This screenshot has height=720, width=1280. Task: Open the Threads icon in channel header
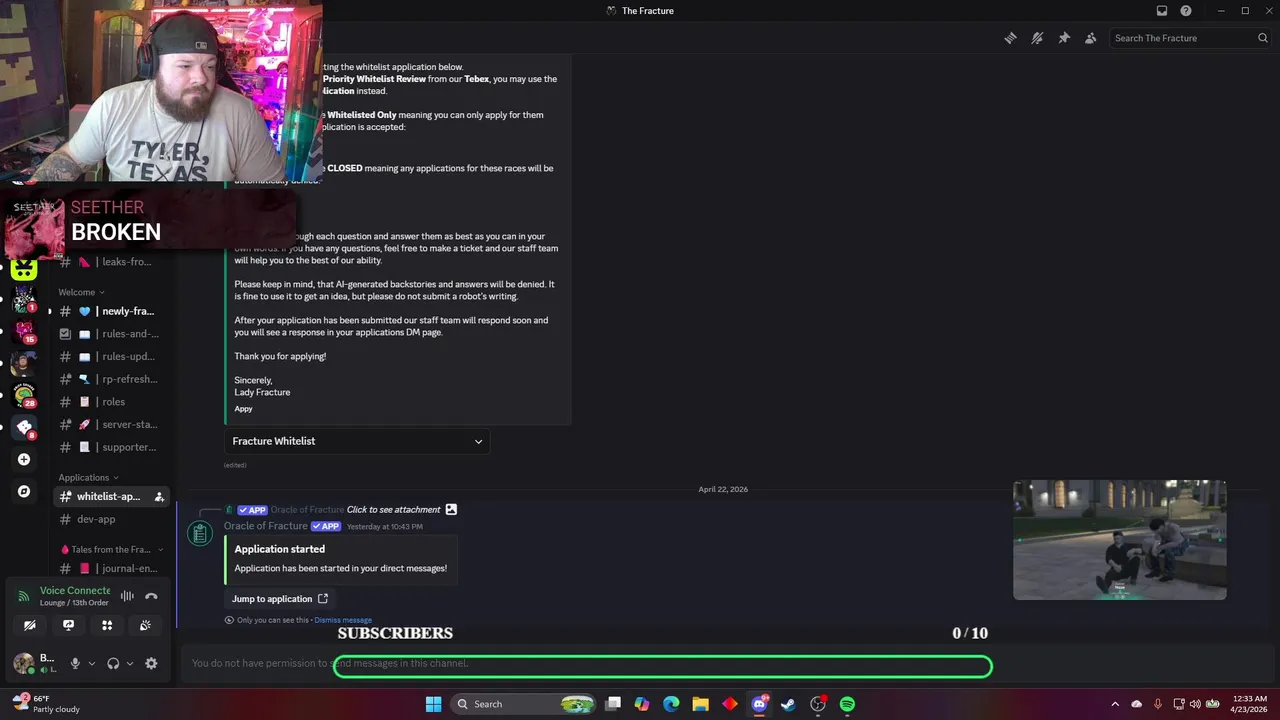tap(1010, 38)
